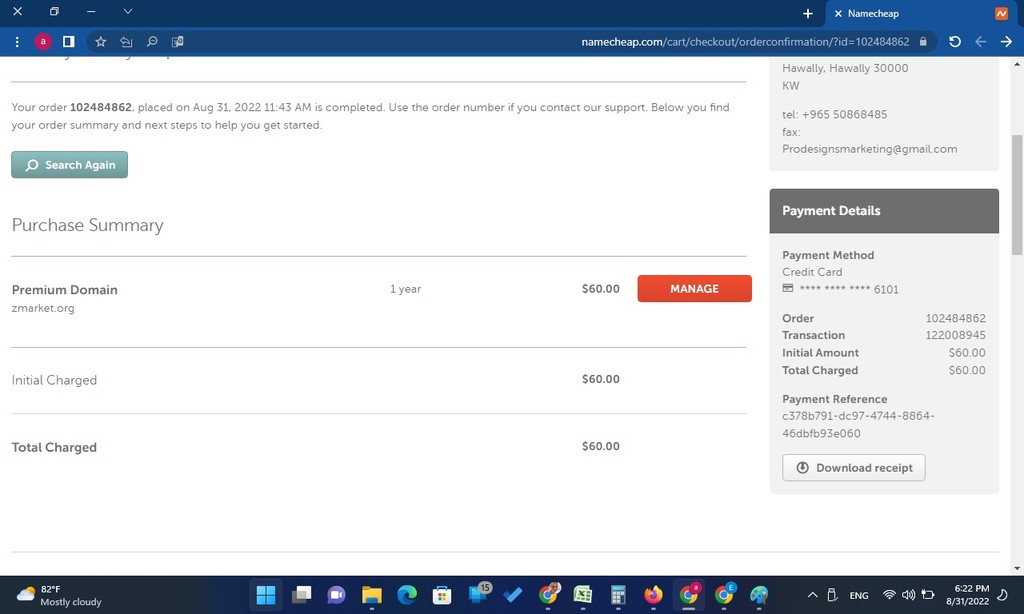1024x614 pixels.
Task: Click the Payment Details panel header
Action: point(884,211)
